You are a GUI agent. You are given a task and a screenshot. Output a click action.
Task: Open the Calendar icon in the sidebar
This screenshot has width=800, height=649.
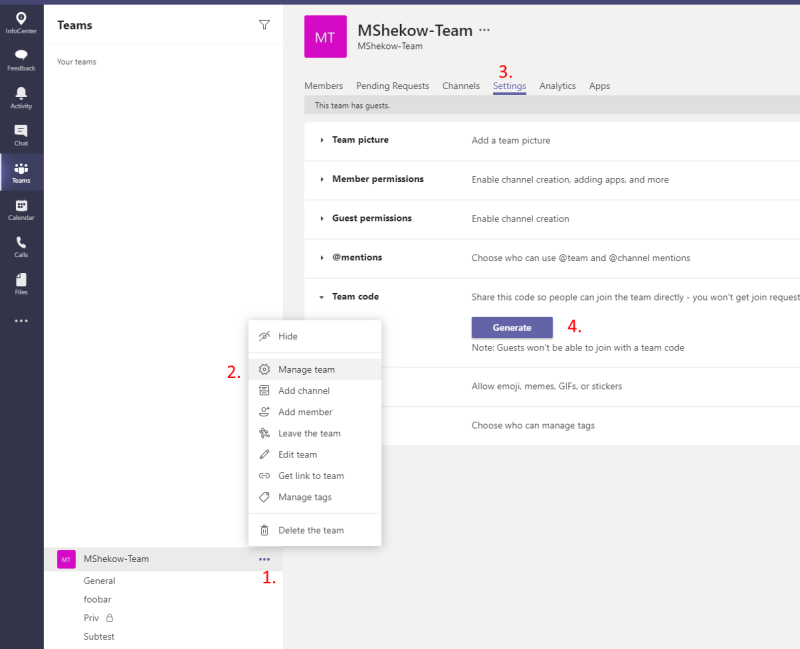click(x=21, y=210)
